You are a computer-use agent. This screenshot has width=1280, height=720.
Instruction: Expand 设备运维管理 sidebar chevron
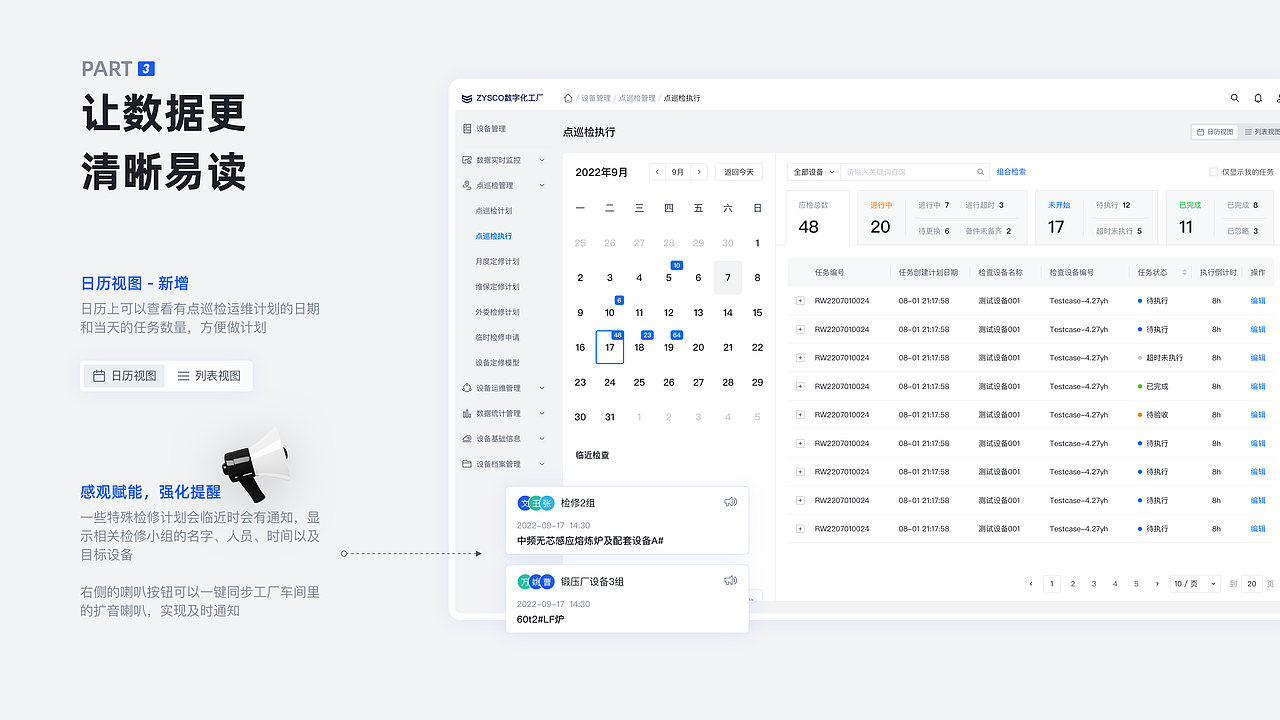(542, 388)
